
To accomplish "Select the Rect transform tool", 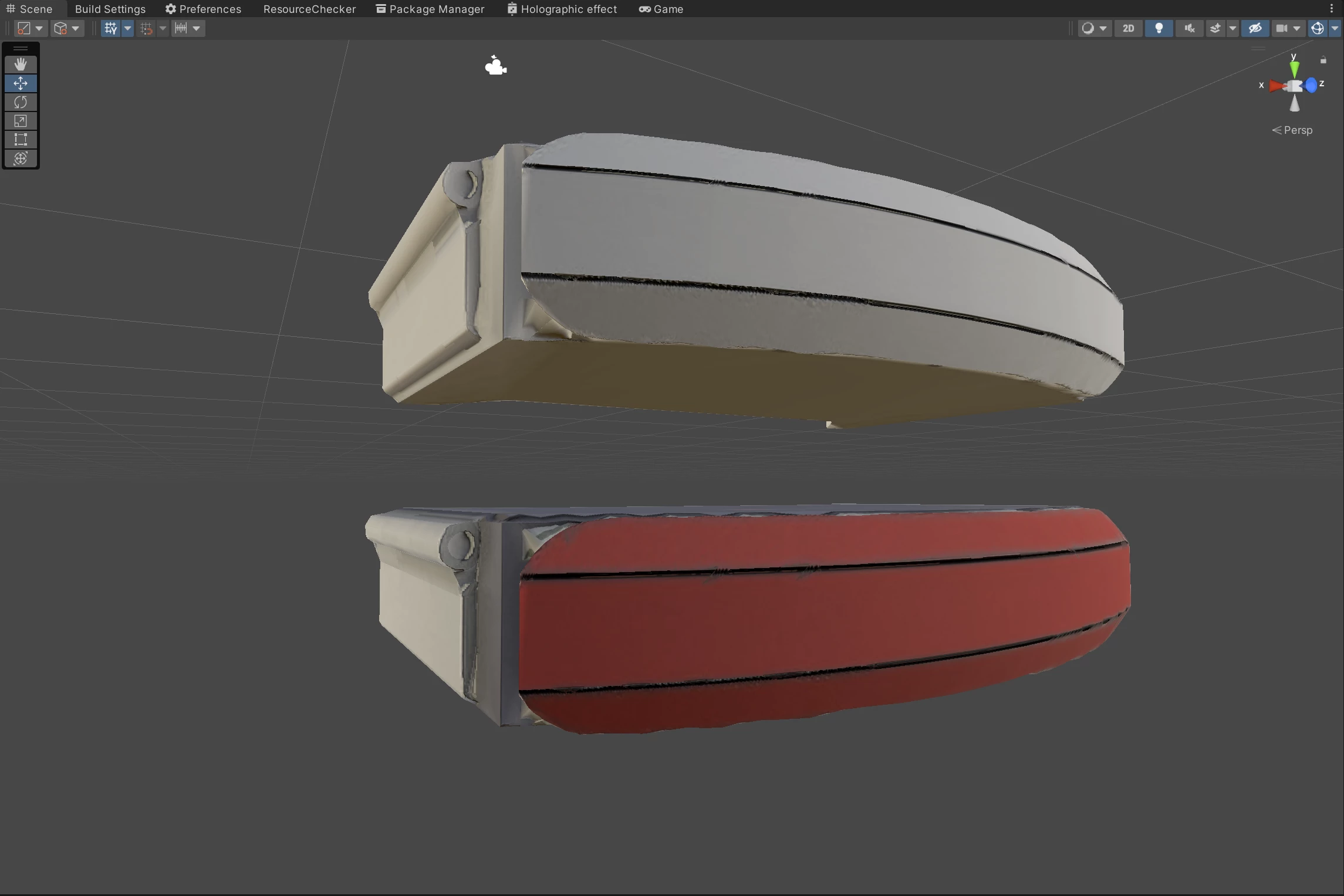I will pos(21,140).
